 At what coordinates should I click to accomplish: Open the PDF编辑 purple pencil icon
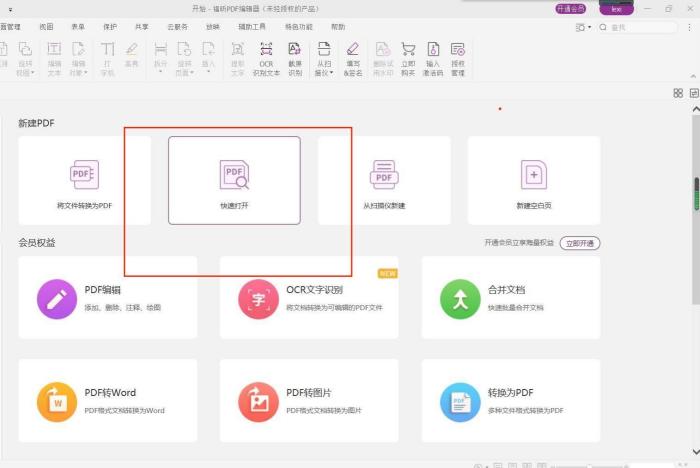click(x=56, y=298)
